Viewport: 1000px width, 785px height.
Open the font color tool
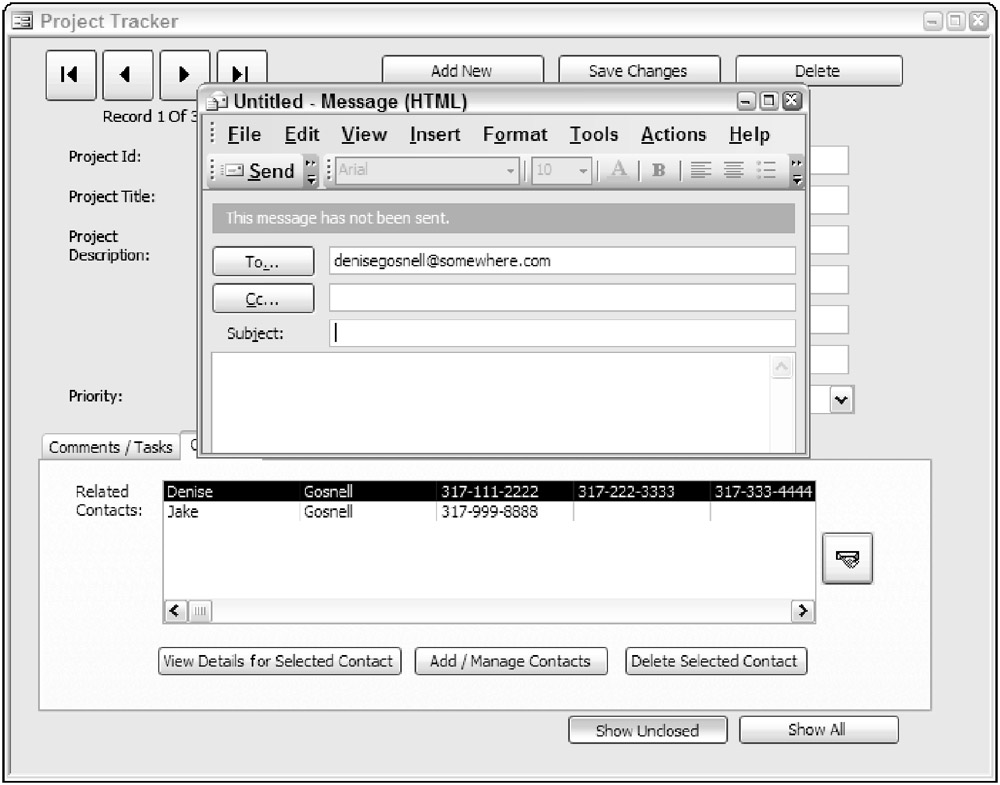618,170
